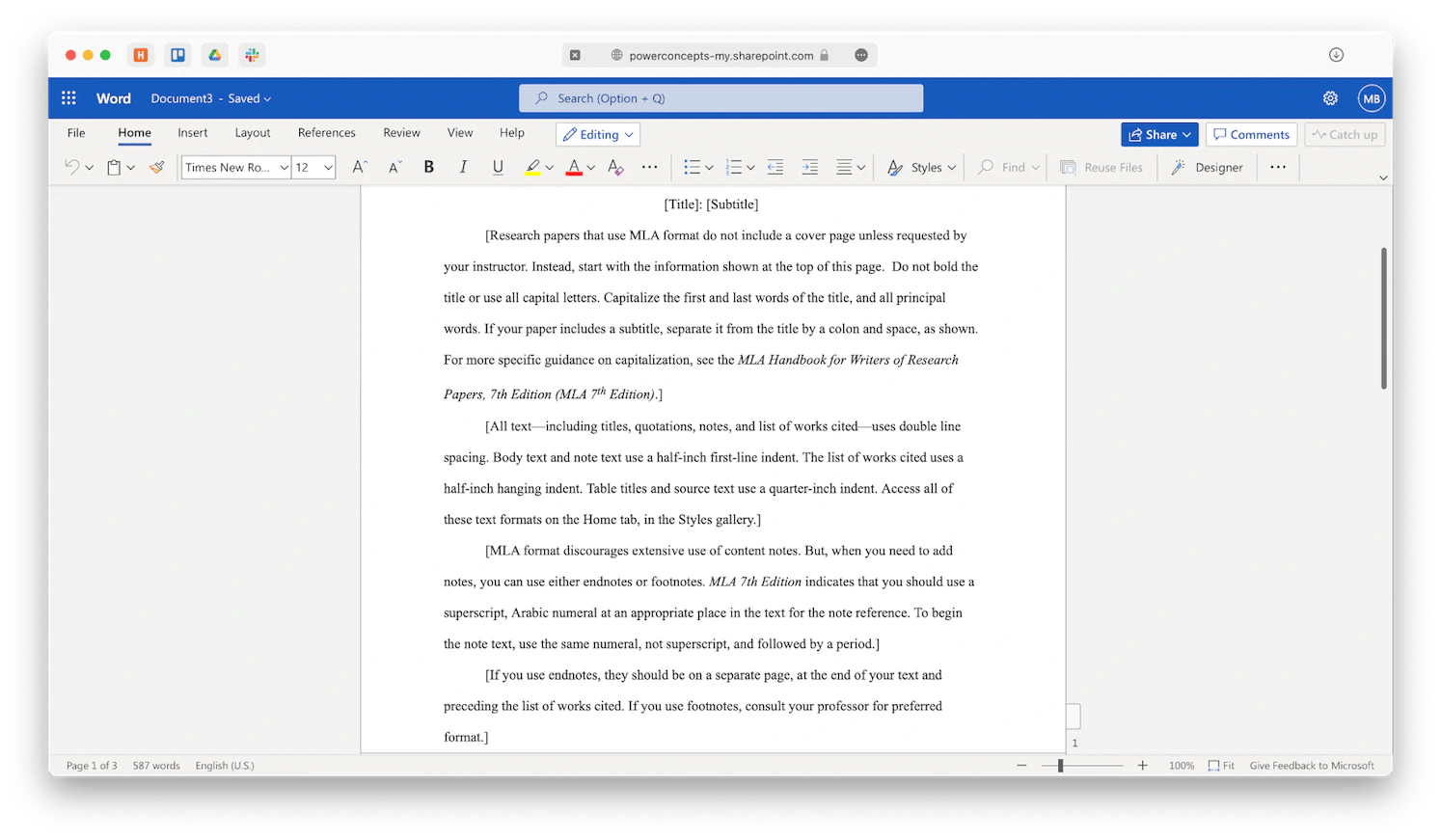Open the Styles gallery dropdown
The height and width of the screenshot is (840, 1441).
921,167
